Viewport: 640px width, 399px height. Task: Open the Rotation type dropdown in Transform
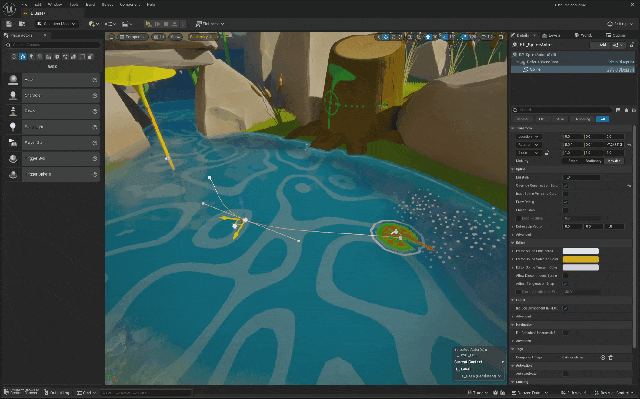pyautogui.click(x=529, y=145)
